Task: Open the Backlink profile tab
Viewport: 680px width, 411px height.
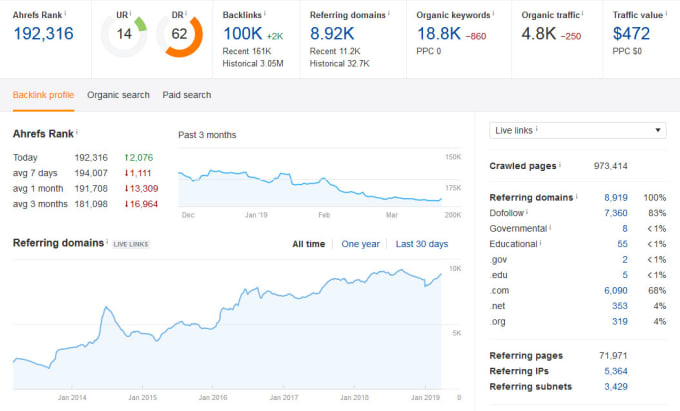Action: 43,95
